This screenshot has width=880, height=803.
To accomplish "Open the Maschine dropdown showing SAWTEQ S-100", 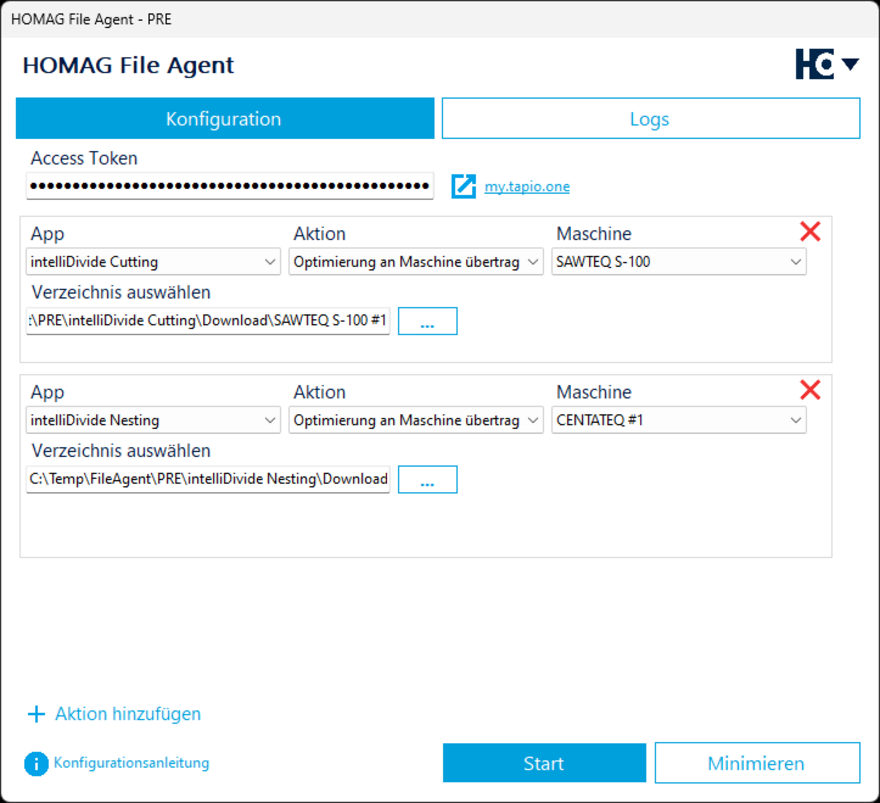I will [679, 261].
